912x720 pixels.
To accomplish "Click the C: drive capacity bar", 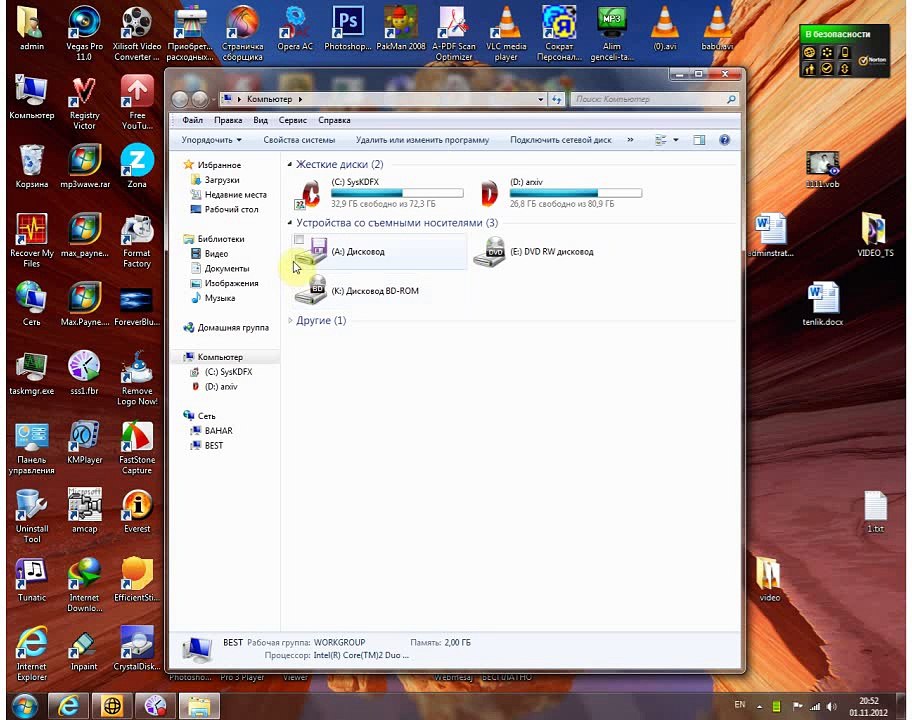I will point(397,193).
